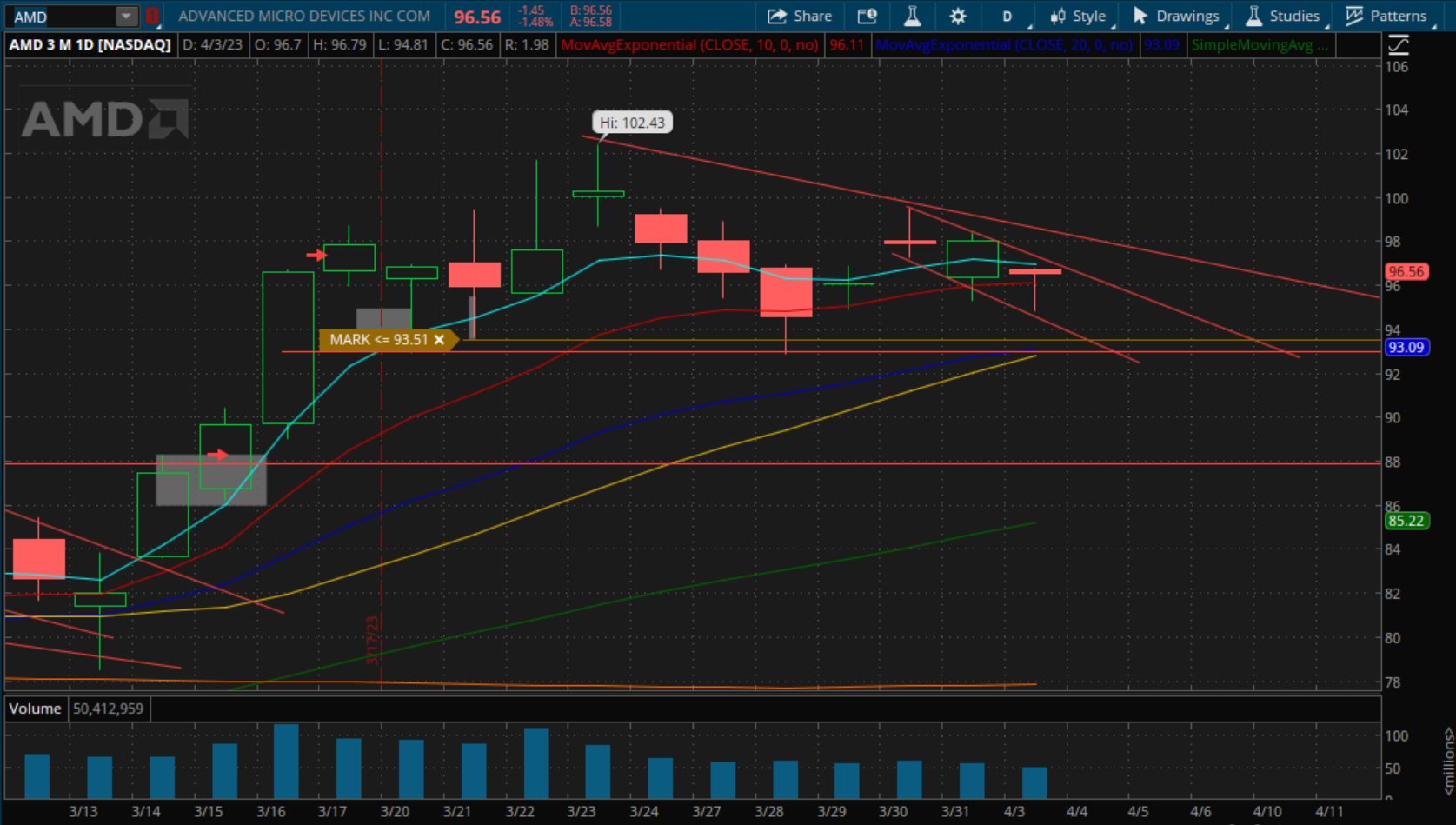The image size is (1456, 825).
Task: Click the MovAvgExponential (CLOSE, 20, 0, no) study label
Action: (1004, 44)
